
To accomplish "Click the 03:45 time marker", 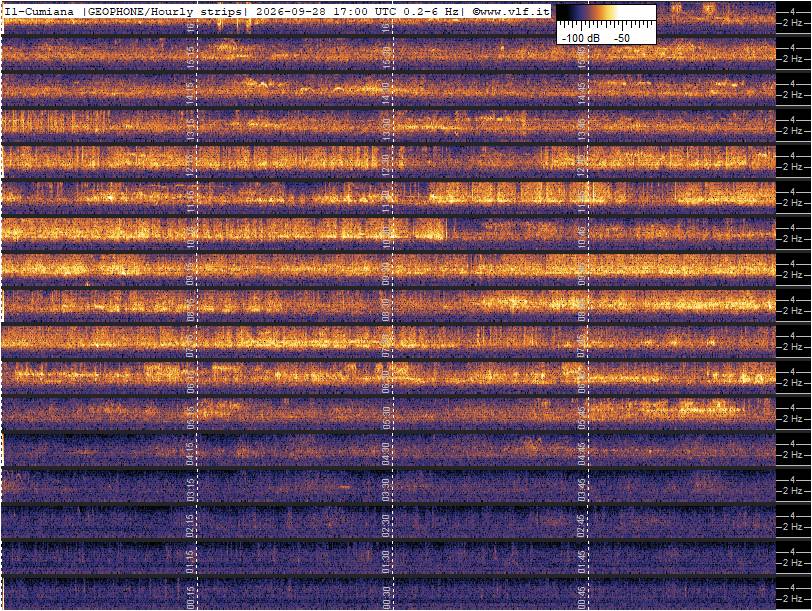I will coord(582,489).
